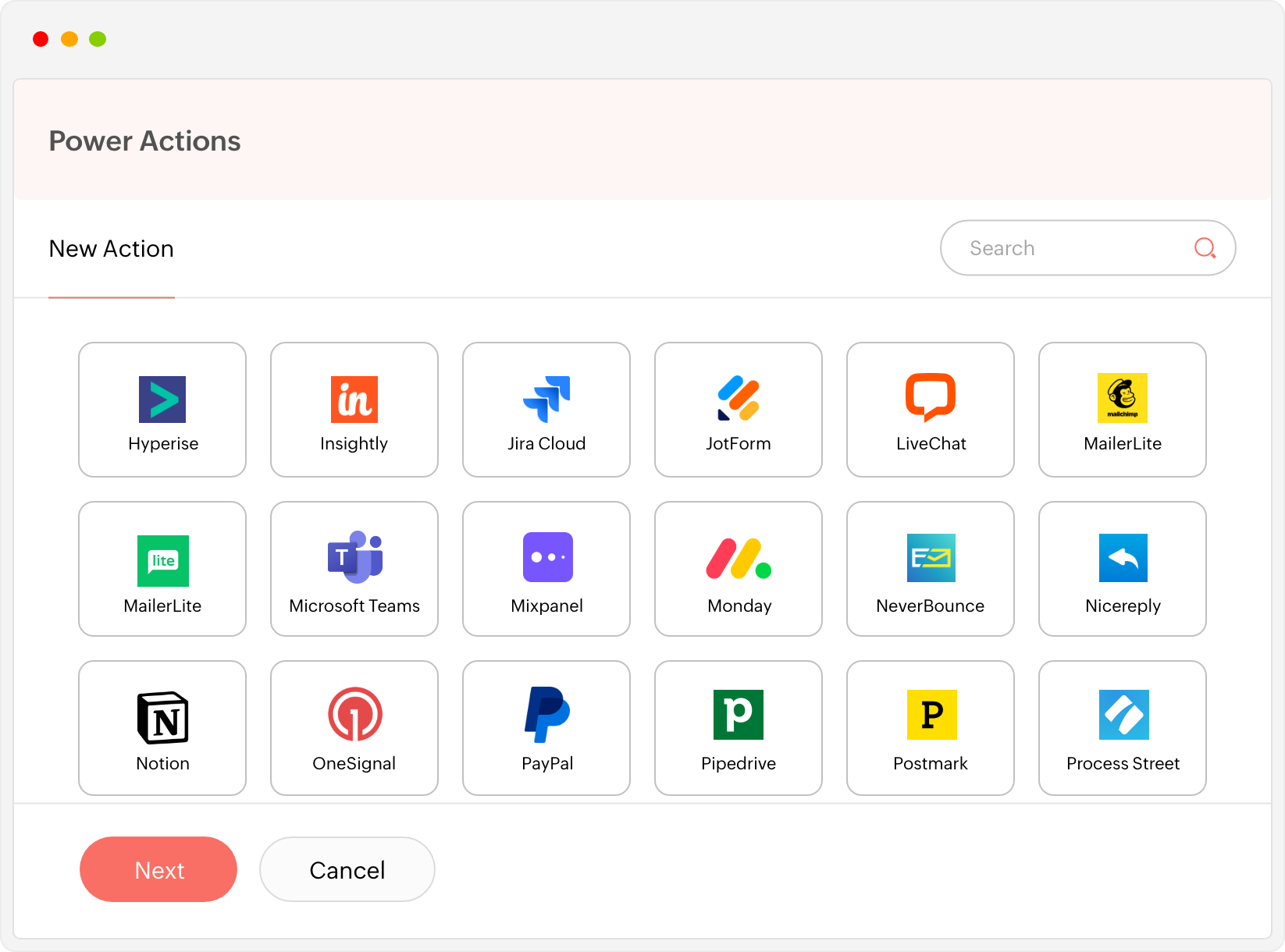Click the "JotForm" label text
Viewport: 1285px width, 952px height.
point(739,443)
